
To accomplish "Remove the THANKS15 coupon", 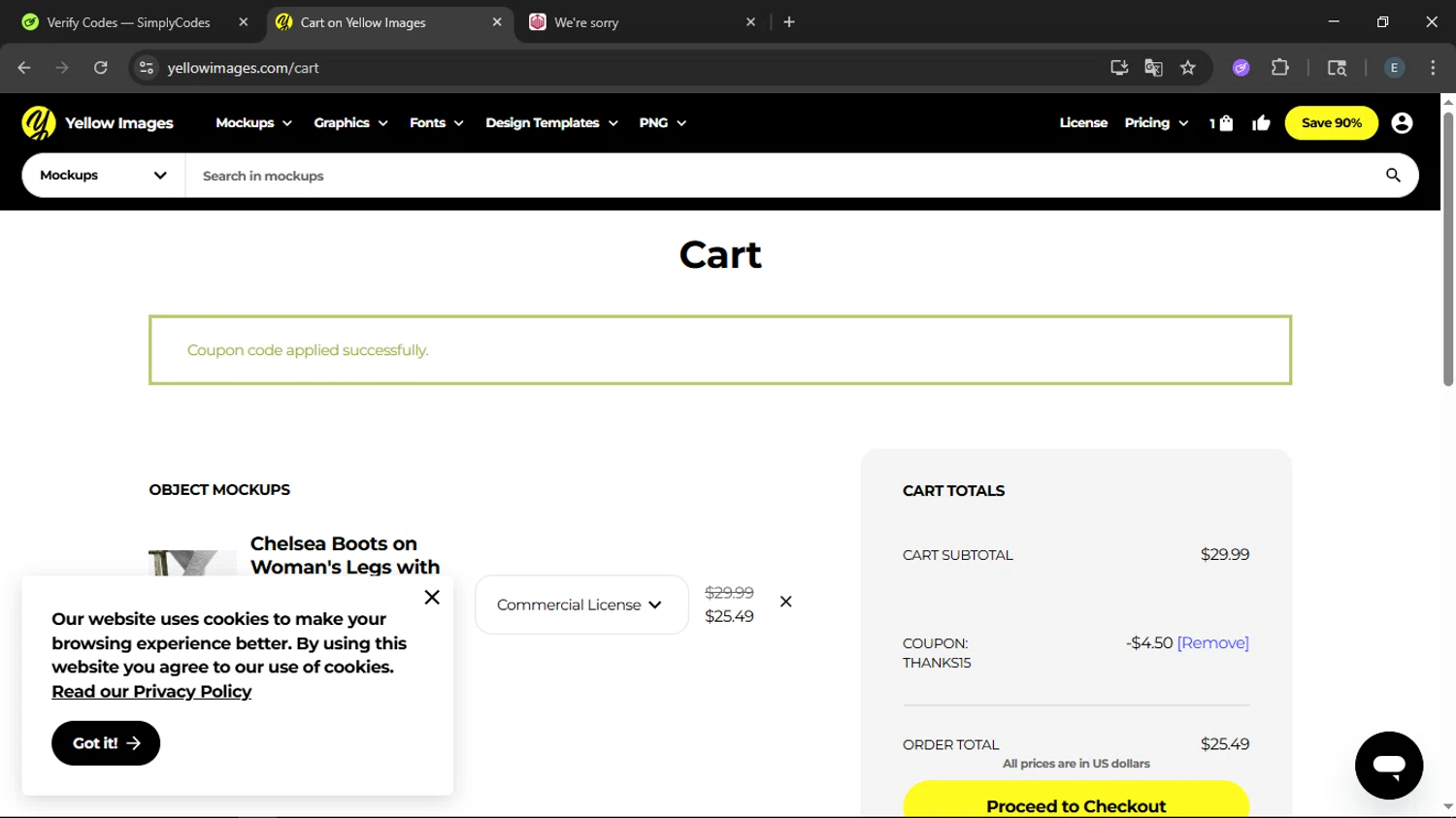I will pyautogui.click(x=1212, y=643).
